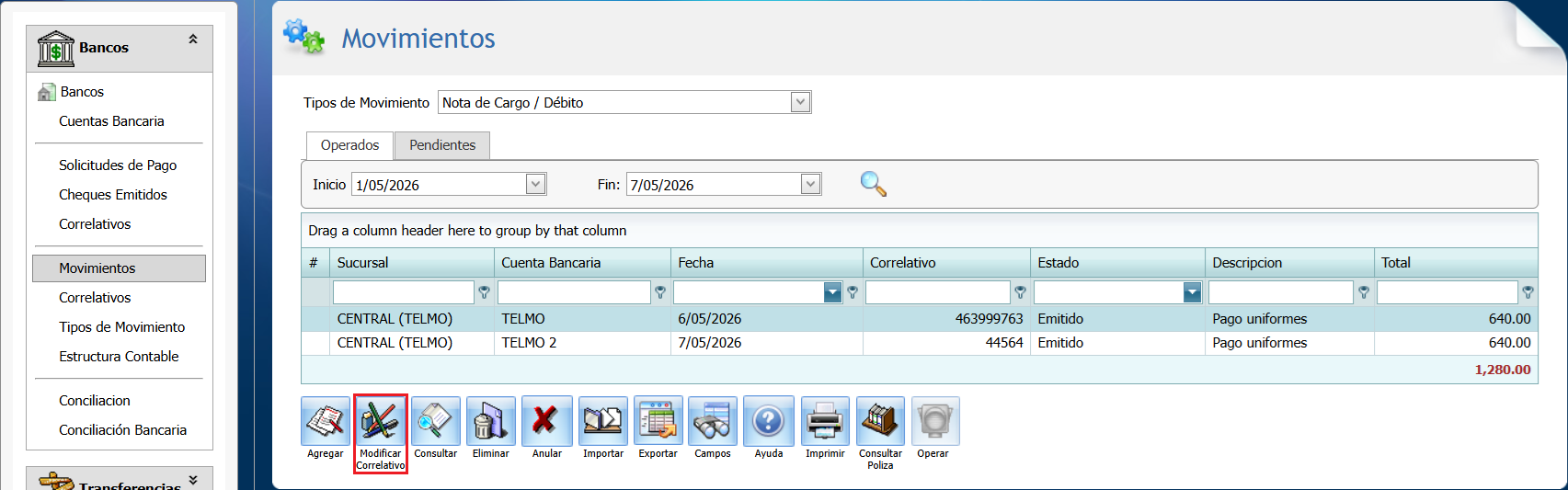Screen dimensions: 1568x490
Task: Click the Agregar toolbar icon
Action: tap(326, 421)
